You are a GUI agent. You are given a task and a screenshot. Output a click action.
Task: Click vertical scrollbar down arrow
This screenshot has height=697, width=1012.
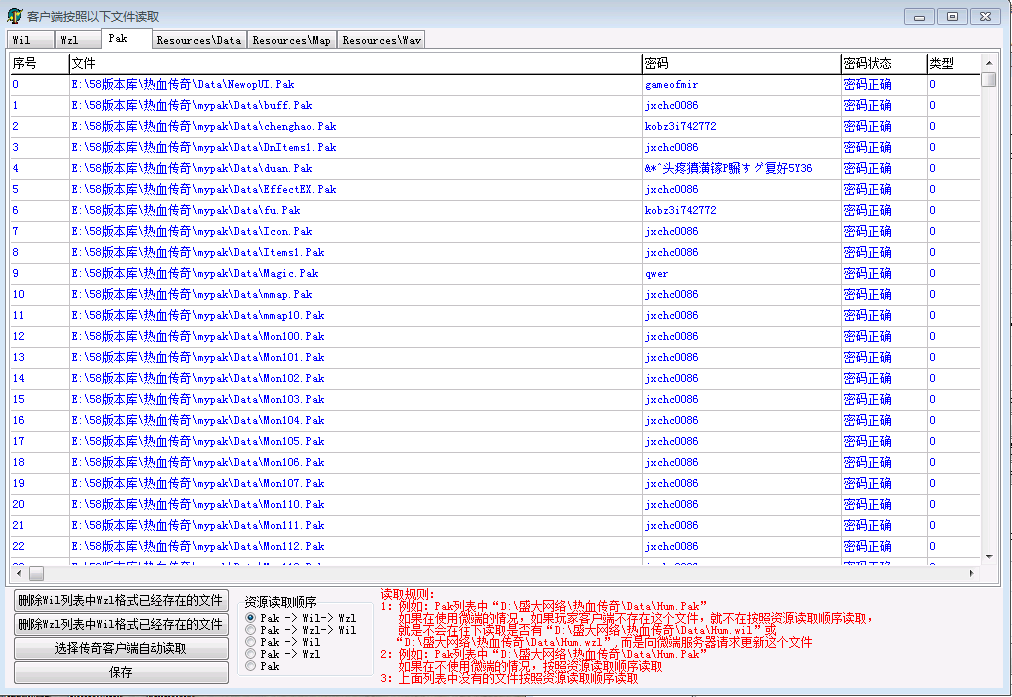click(989, 557)
